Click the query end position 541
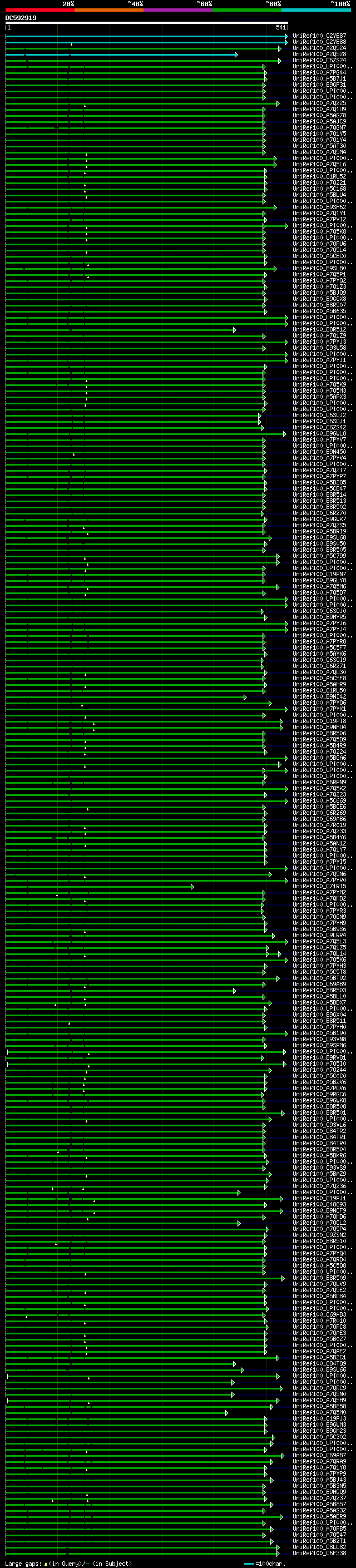This screenshot has height=1568, width=356. [x=280, y=27]
